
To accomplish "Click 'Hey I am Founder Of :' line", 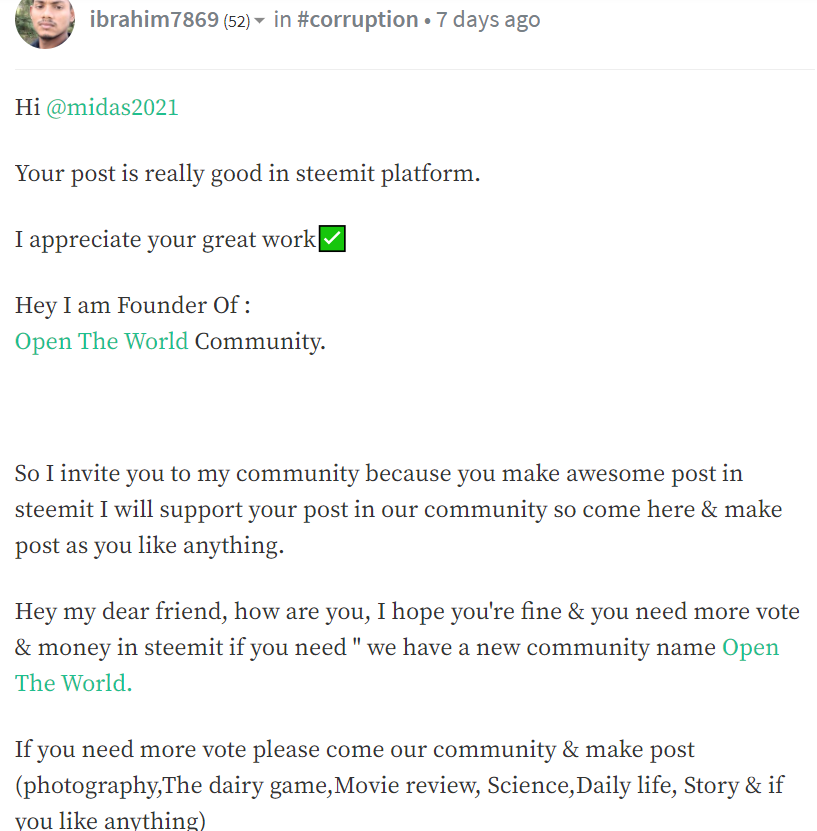I will coord(132,305).
